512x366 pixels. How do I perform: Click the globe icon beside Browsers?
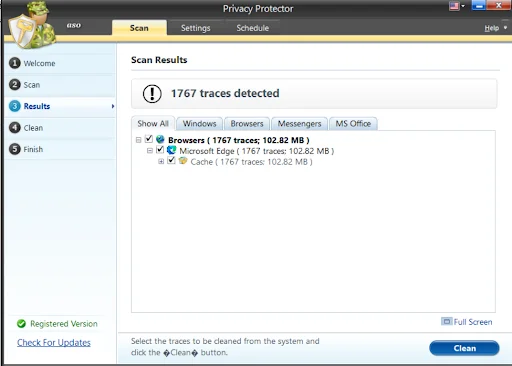coord(160,139)
